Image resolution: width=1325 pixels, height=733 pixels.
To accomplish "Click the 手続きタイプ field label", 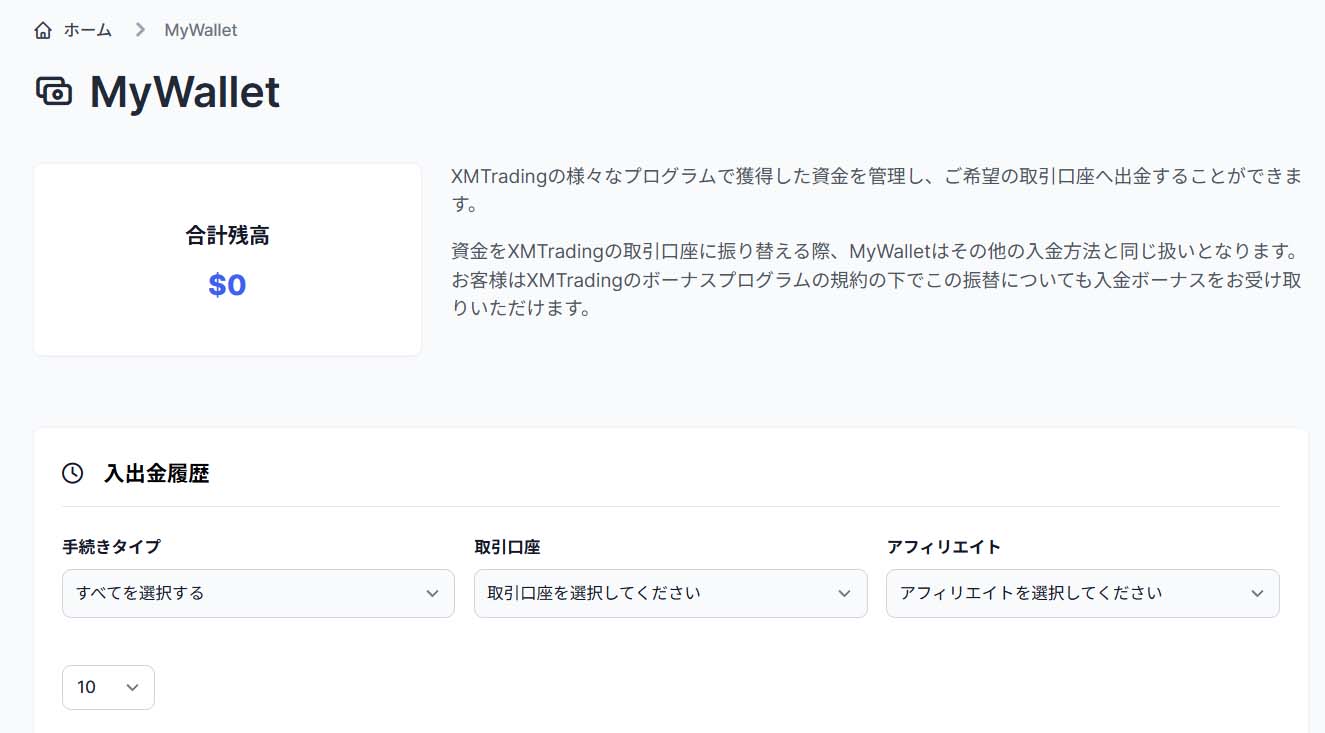I will click(111, 547).
